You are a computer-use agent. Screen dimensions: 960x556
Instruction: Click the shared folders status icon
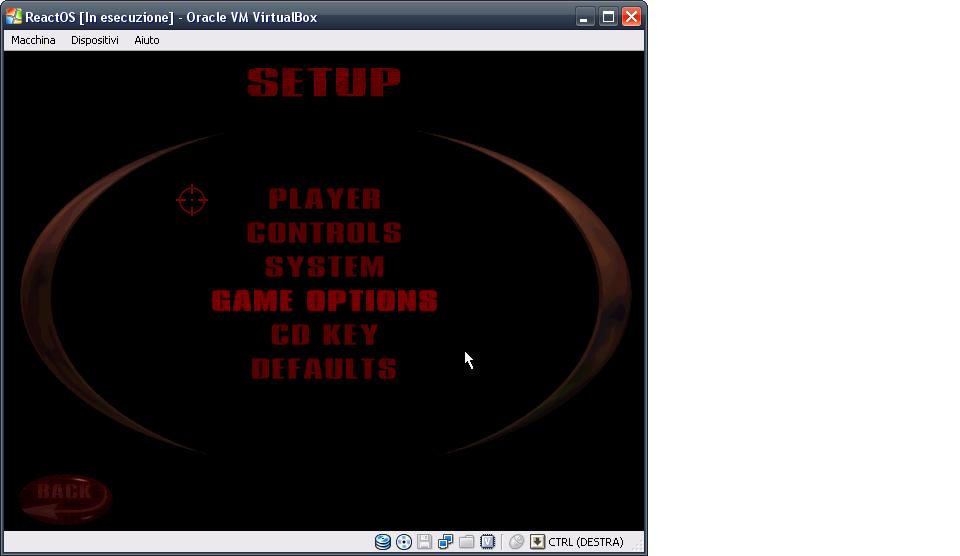[x=467, y=542]
